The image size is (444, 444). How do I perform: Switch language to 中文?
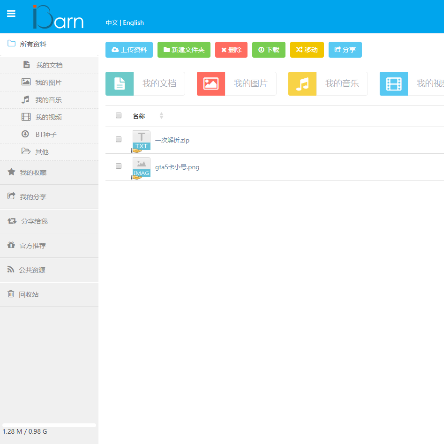(111, 23)
